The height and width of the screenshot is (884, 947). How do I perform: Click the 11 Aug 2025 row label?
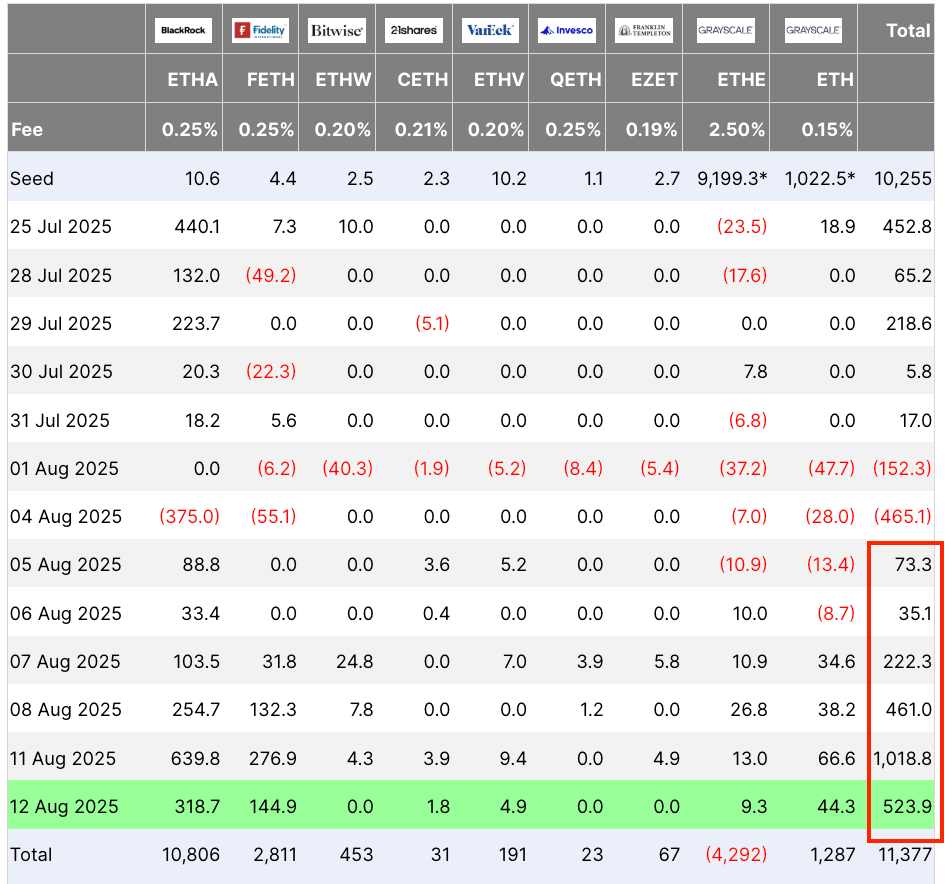tap(63, 758)
